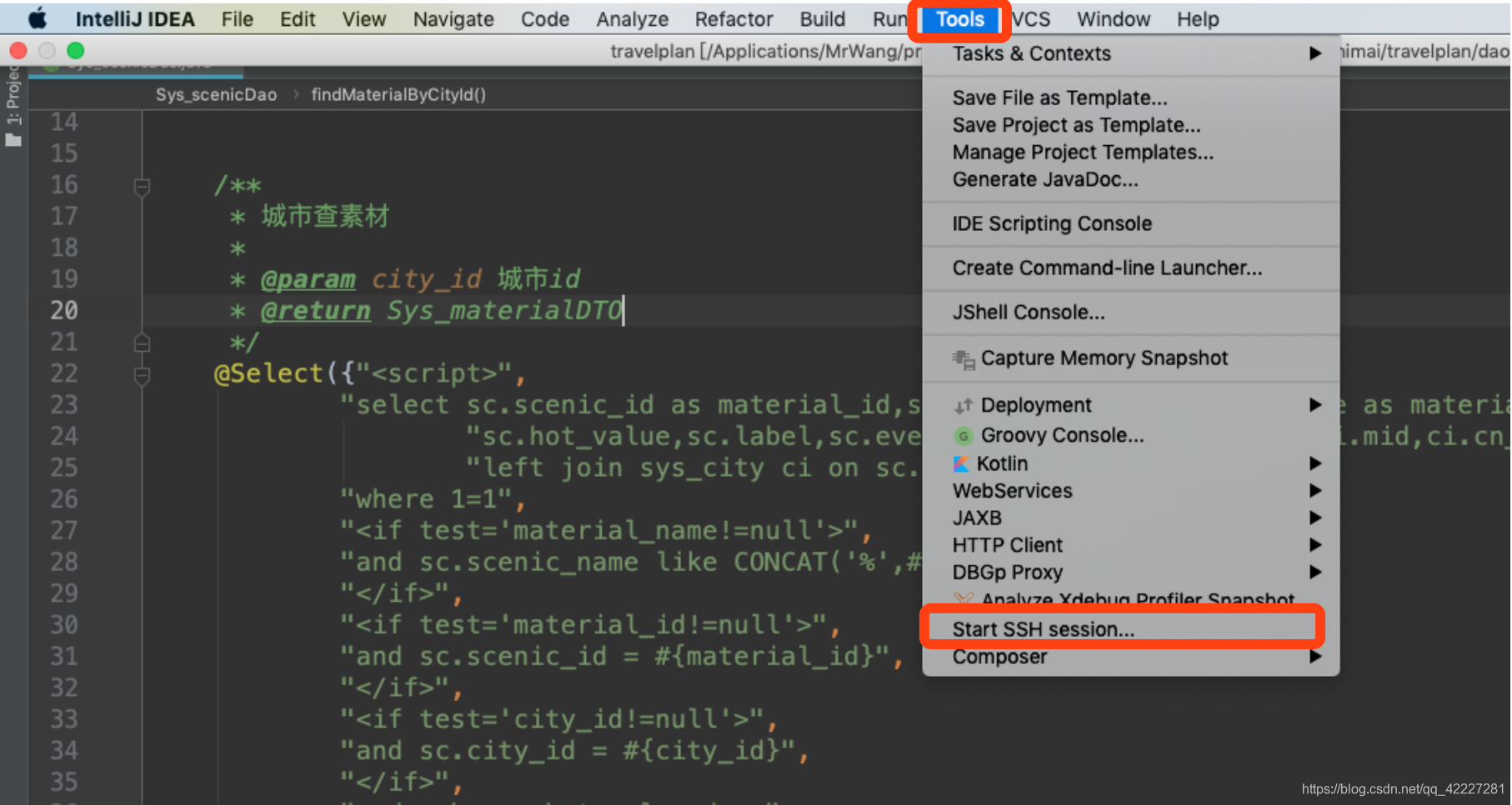1512x805 pixels.
Task: Expand the WebServices submenu
Action: (1131, 491)
